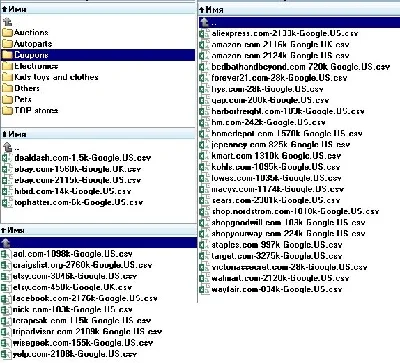Click the Auctions folder icon

(x=7, y=33)
